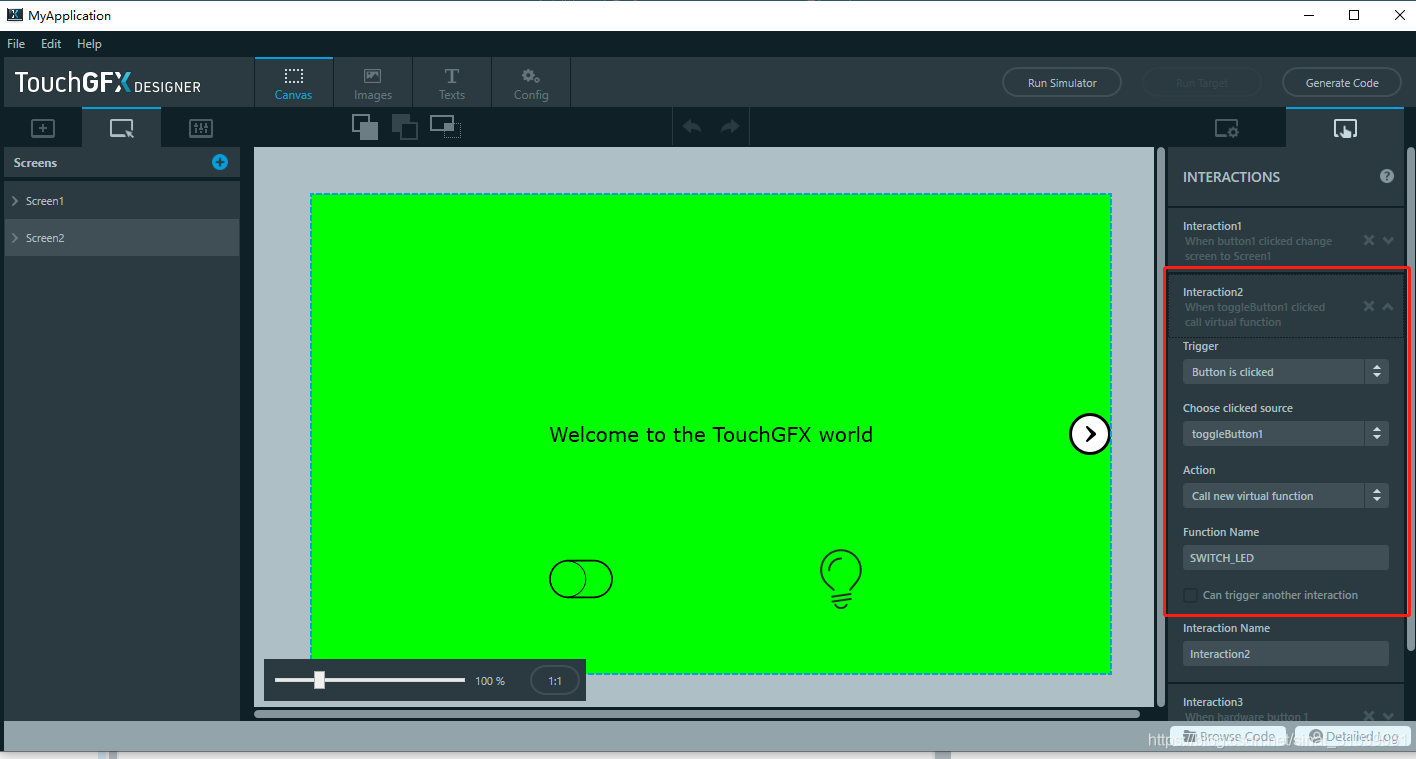Image resolution: width=1416 pixels, height=759 pixels.
Task: Click the zoom slider handle
Action: 319,680
